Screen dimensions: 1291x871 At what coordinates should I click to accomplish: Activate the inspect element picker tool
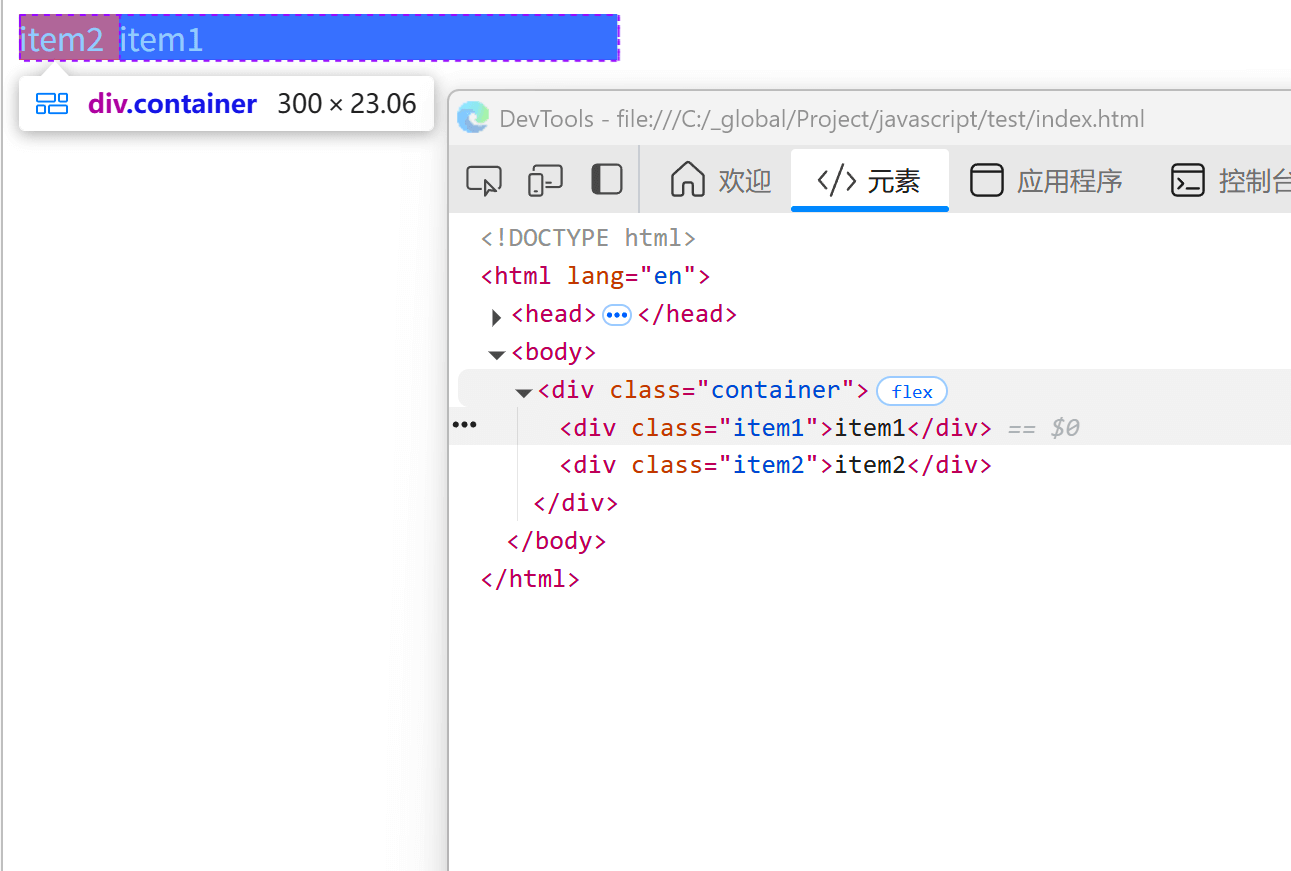(x=484, y=180)
